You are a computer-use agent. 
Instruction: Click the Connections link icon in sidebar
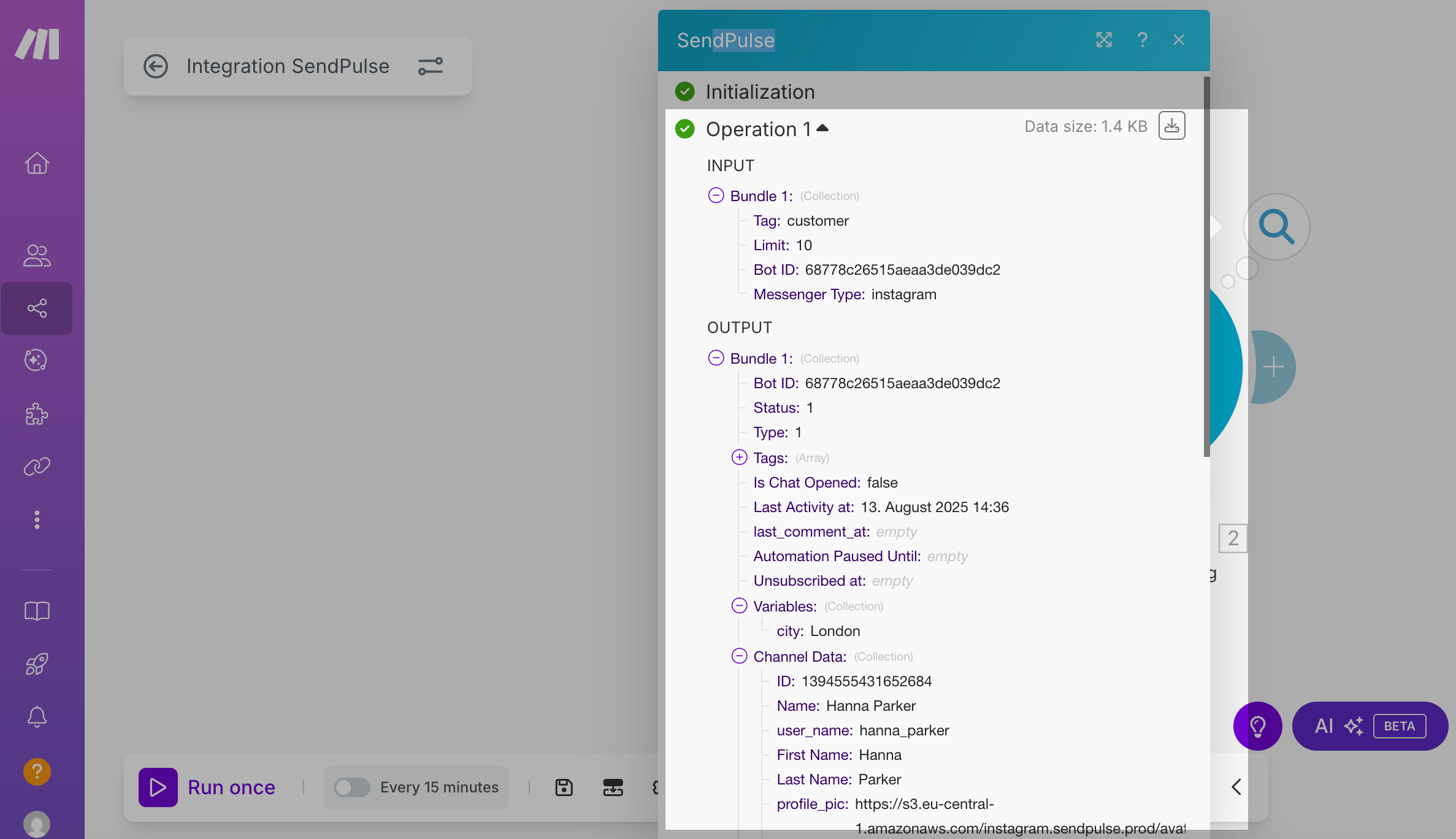pyautogui.click(x=37, y=467)
